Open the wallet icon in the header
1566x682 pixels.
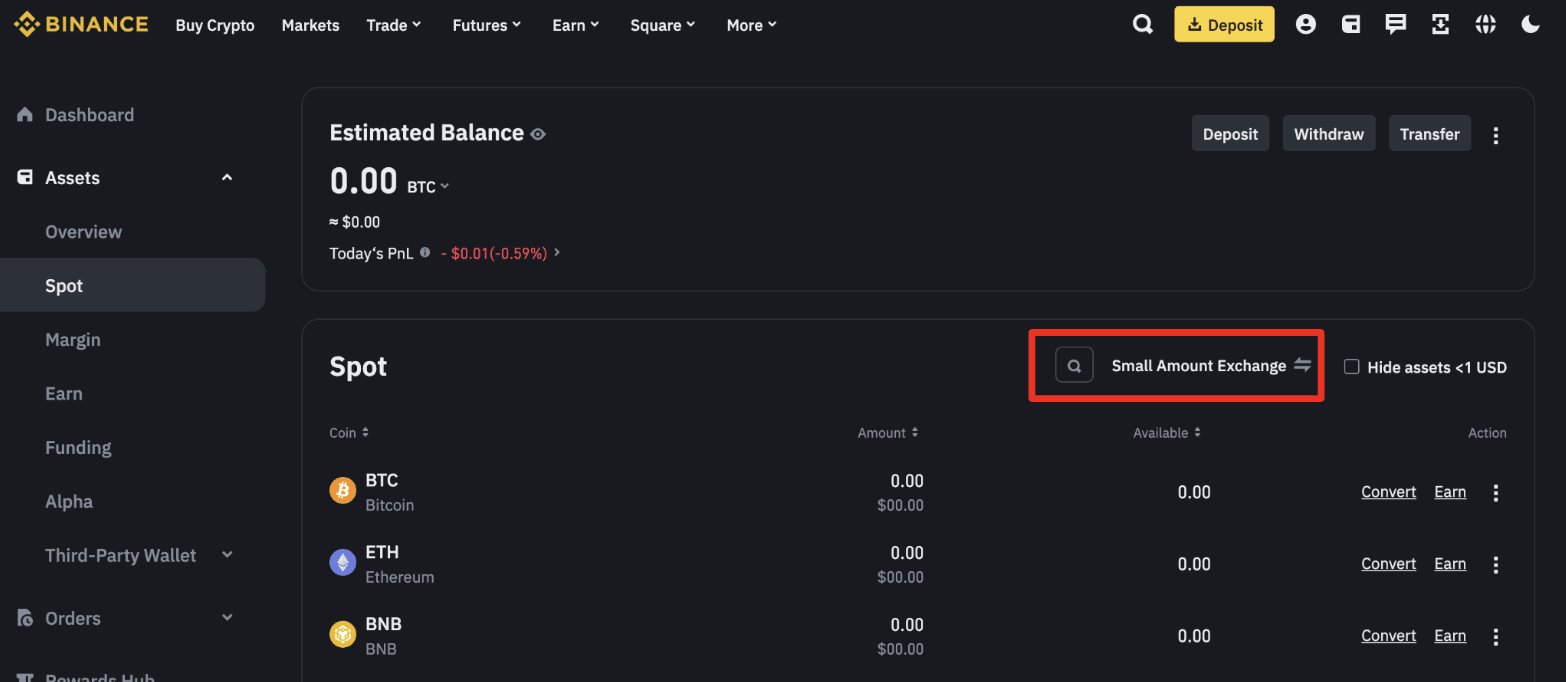(x=1350, y=25)
